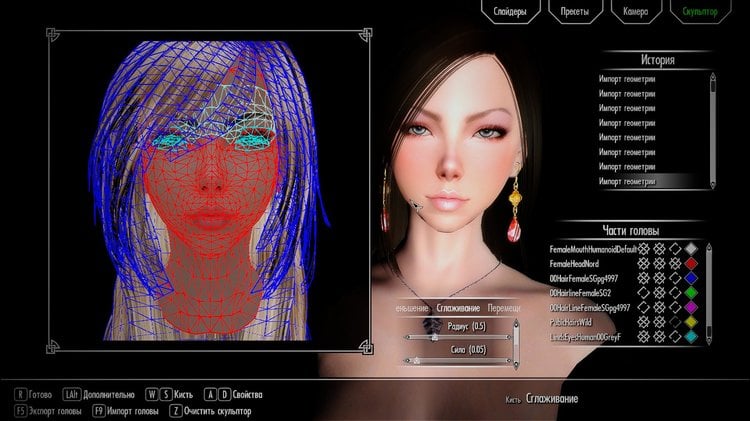Click the LAlt key icon for Дополнительно

pyautogui.click(x=71, y=395)
